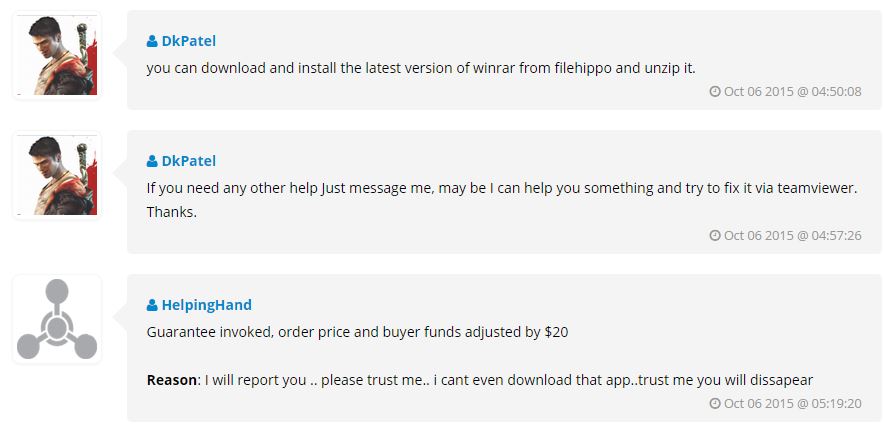Click the user icon next to HelpingHand

(x=152, y=305)
